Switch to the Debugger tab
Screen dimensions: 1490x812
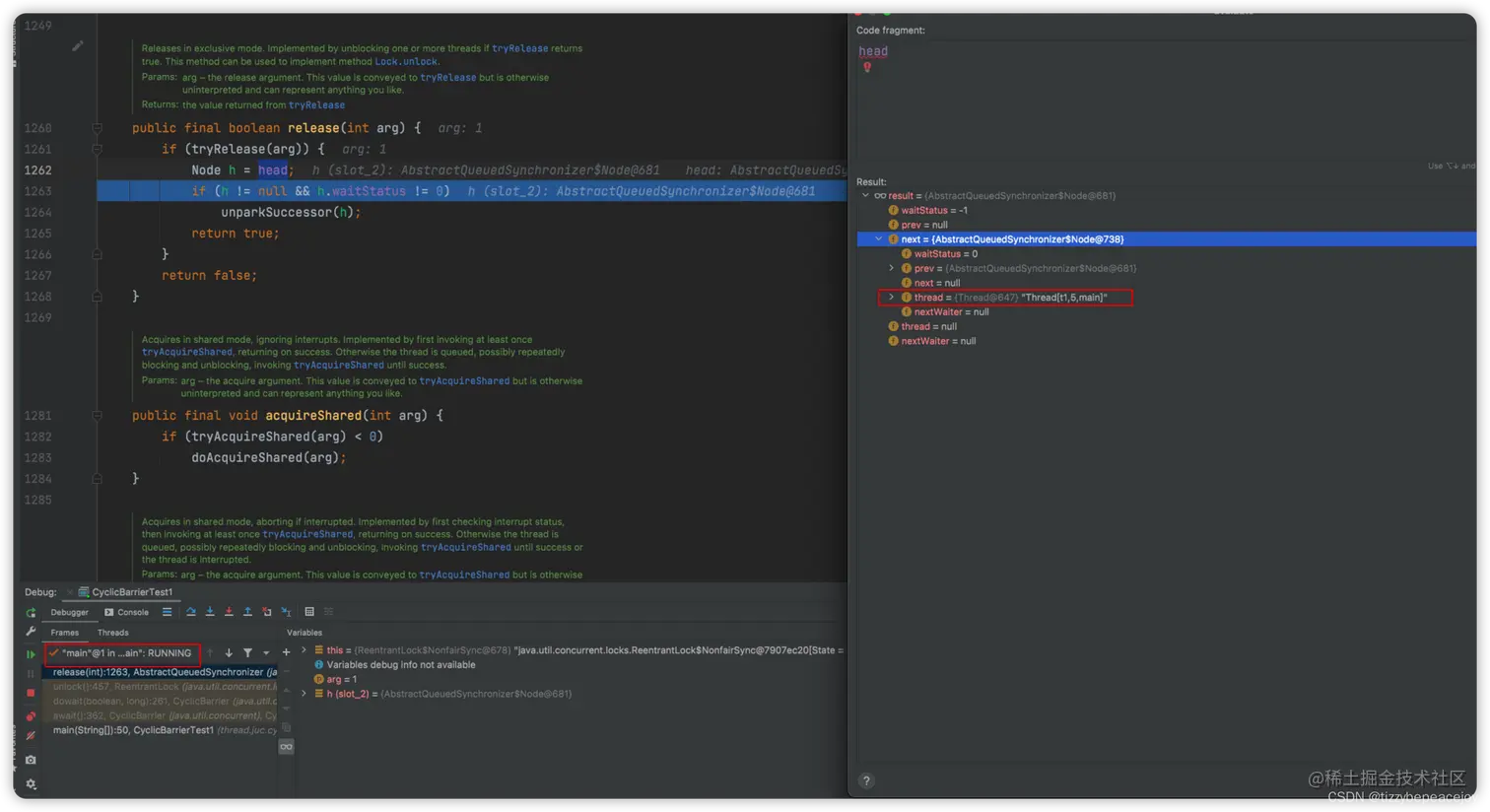pyautogui.click(x=69, y=612)
